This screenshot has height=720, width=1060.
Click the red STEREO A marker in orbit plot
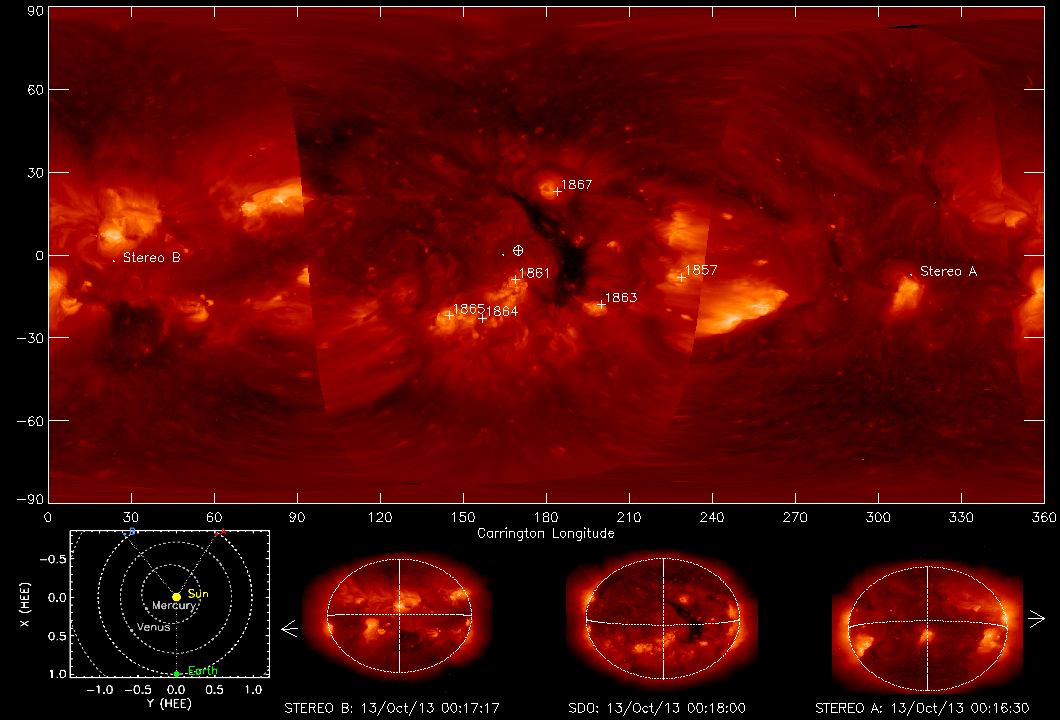click(x=222, y=533)
